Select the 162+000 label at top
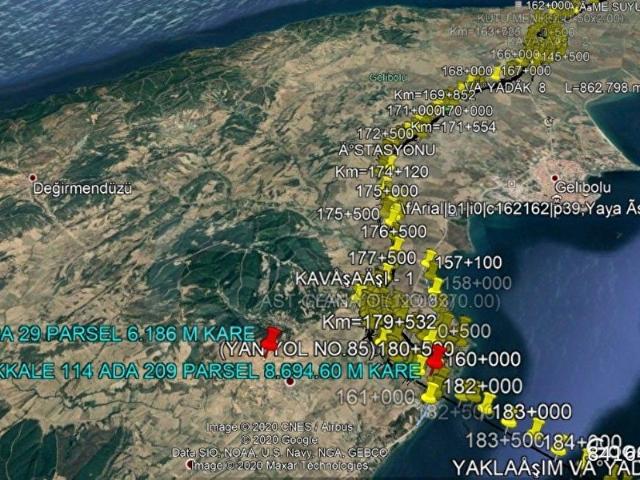Screen dimensions: 640x480 [548, 6]
